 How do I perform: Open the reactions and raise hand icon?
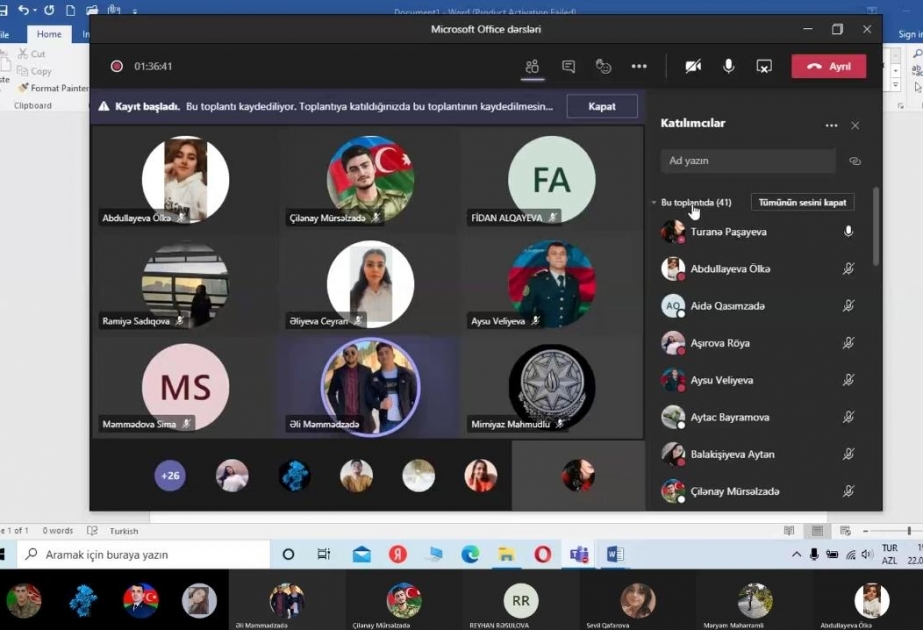[x=603, y=66]
